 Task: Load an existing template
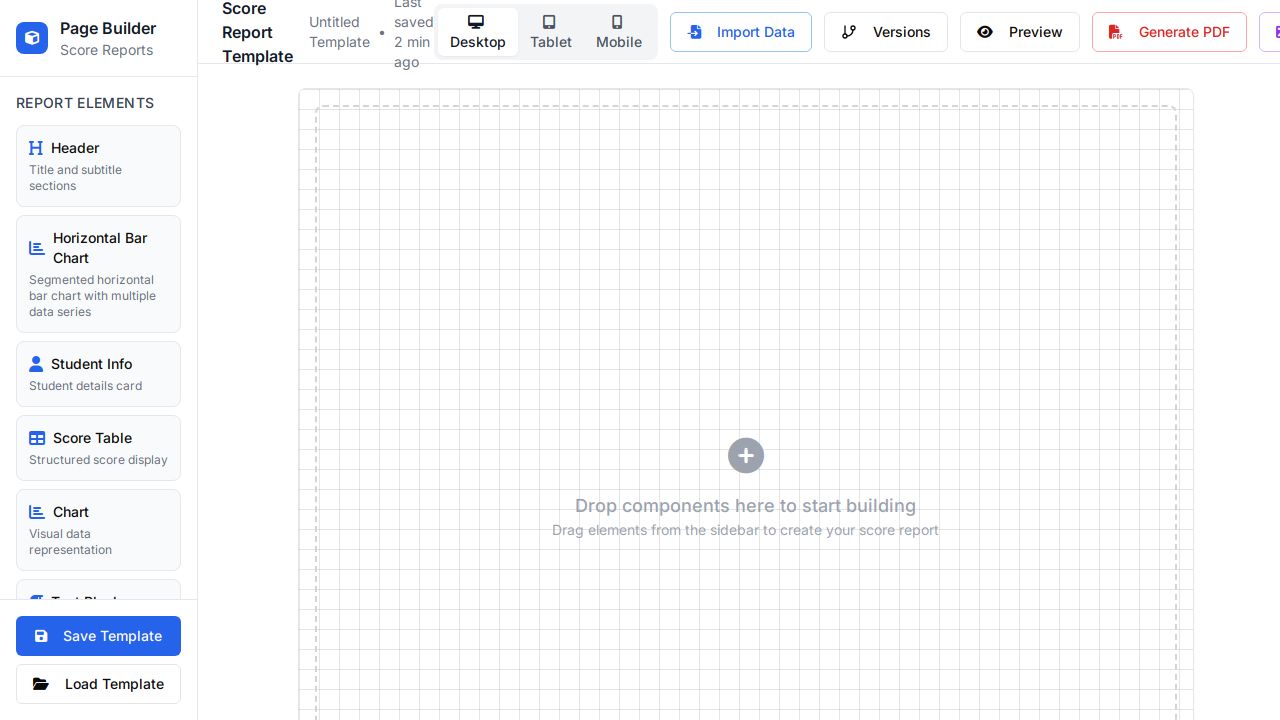pyautogui.click(x=98, y=684)
